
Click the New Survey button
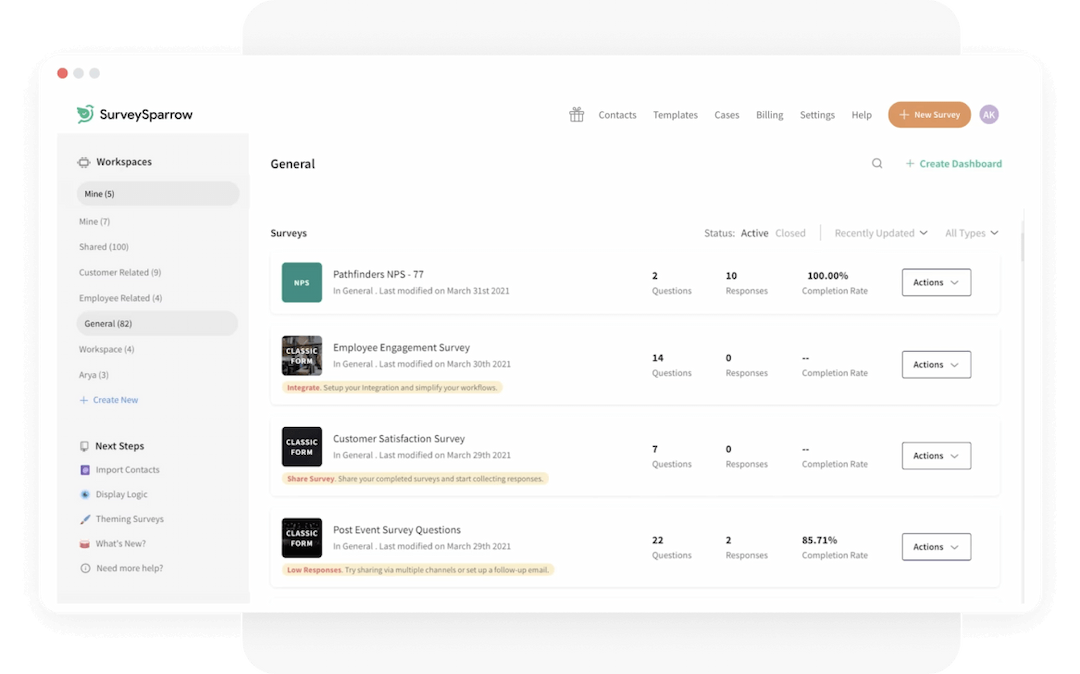click(929, 115)
